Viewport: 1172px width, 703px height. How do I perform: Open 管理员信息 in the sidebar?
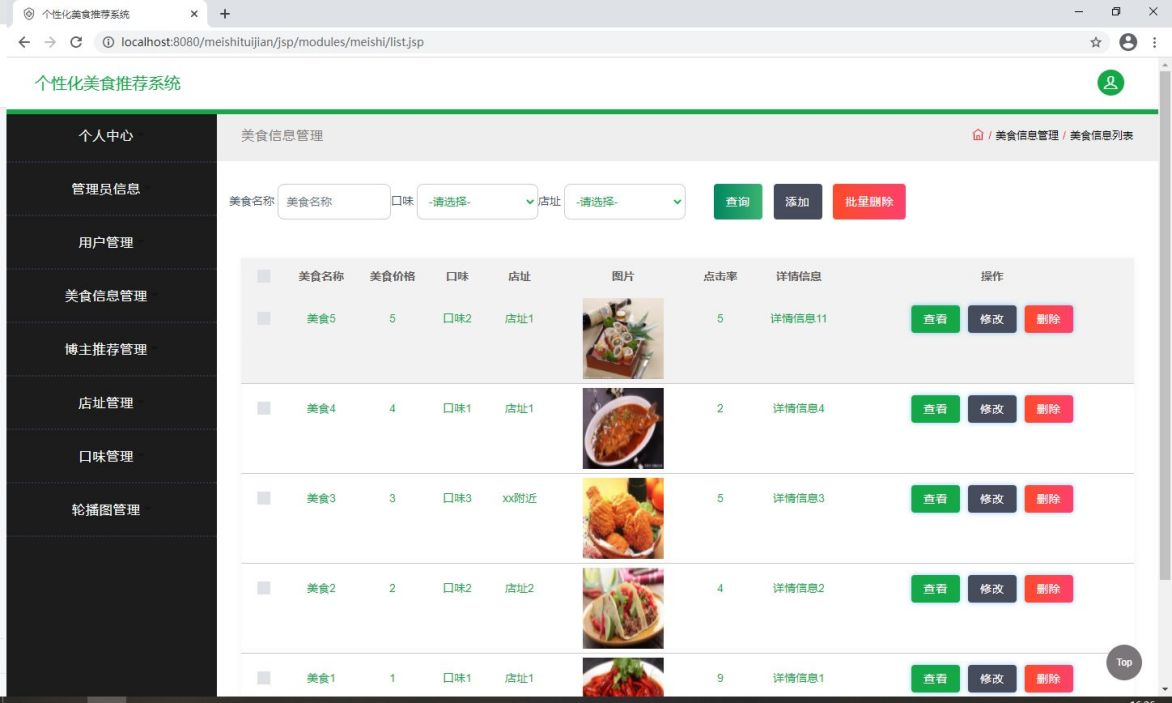click(x=106, y=189)
